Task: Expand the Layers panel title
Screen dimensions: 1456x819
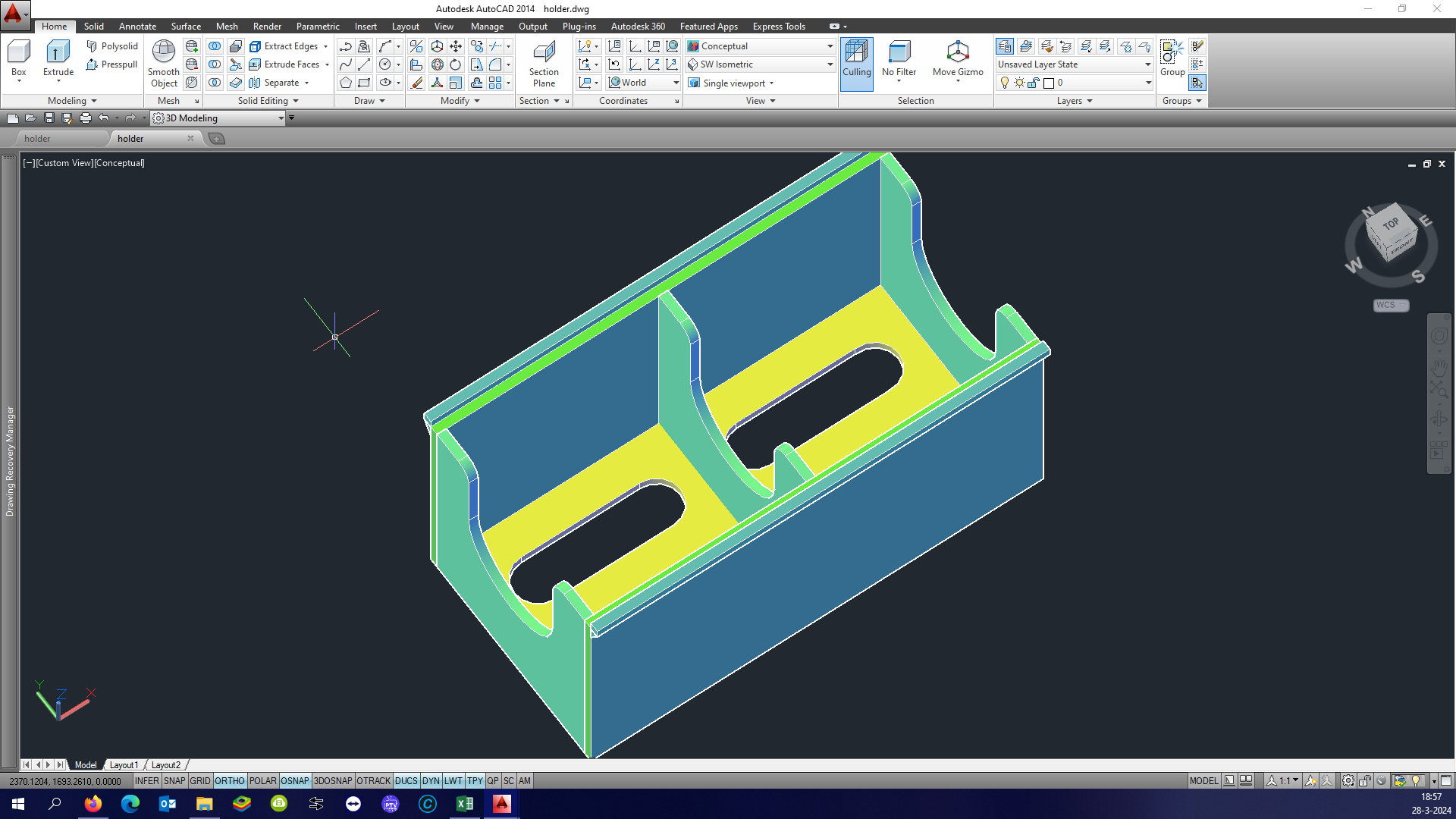Action: click(1075, 101)
